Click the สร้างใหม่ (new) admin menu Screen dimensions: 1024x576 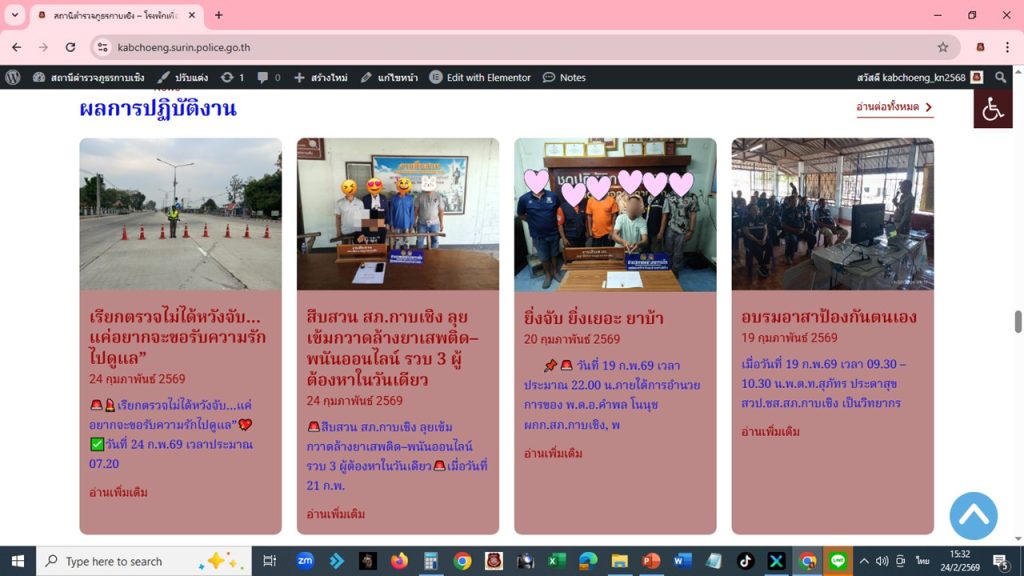click(x=321, y=77)
